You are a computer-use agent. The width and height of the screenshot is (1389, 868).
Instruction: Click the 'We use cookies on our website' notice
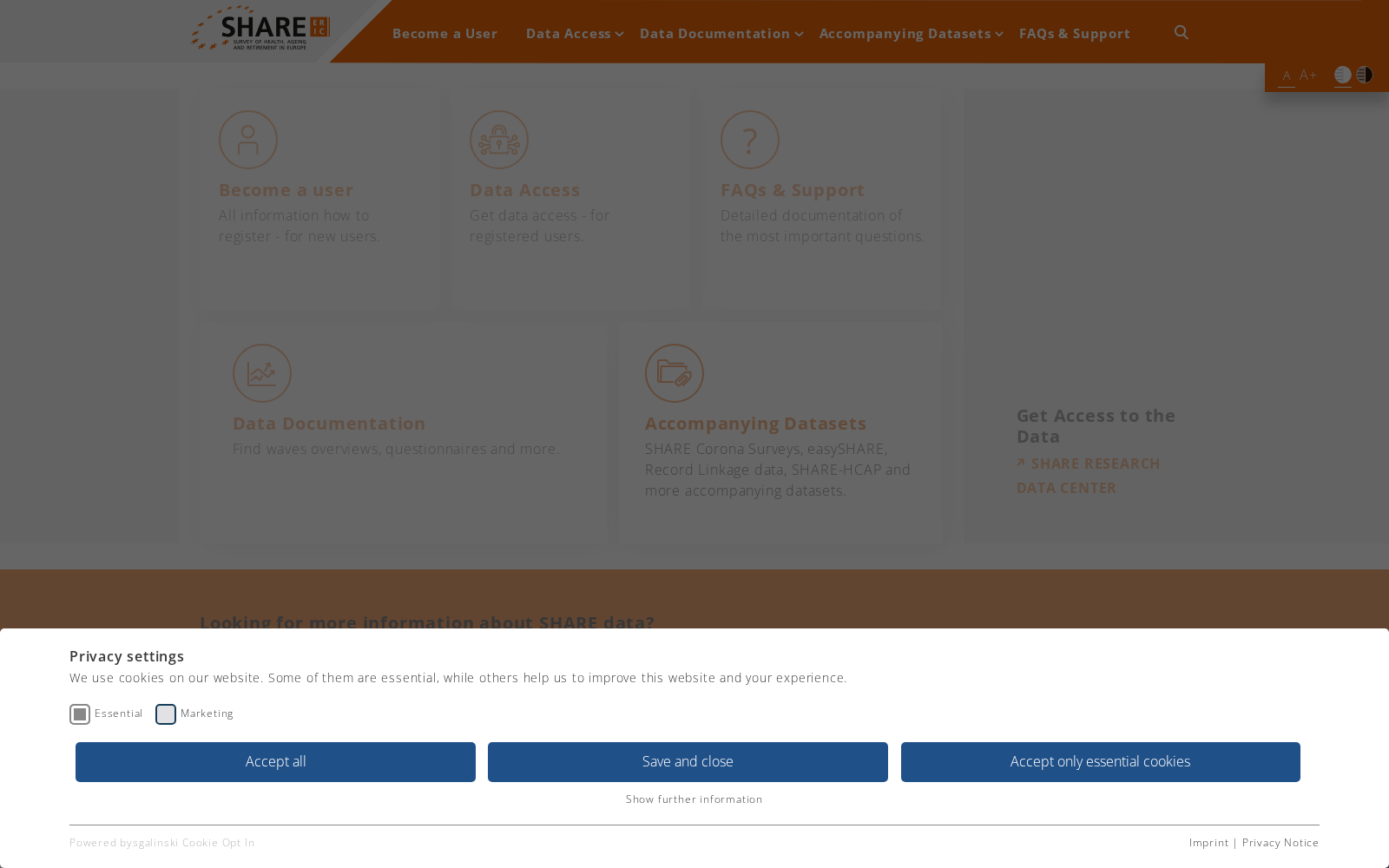click(458, 678)
